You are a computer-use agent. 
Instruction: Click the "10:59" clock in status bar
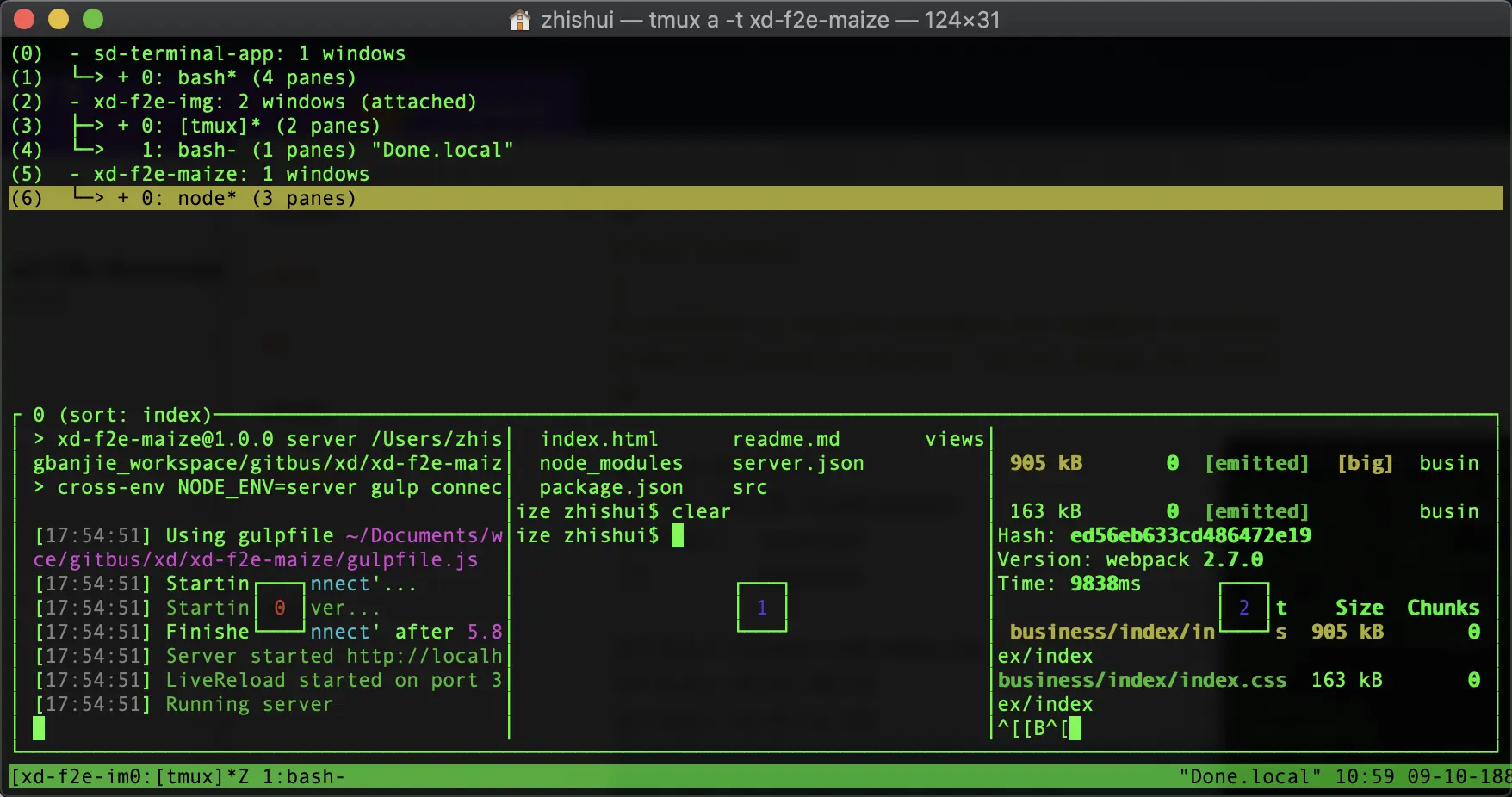pos(1364,776)
